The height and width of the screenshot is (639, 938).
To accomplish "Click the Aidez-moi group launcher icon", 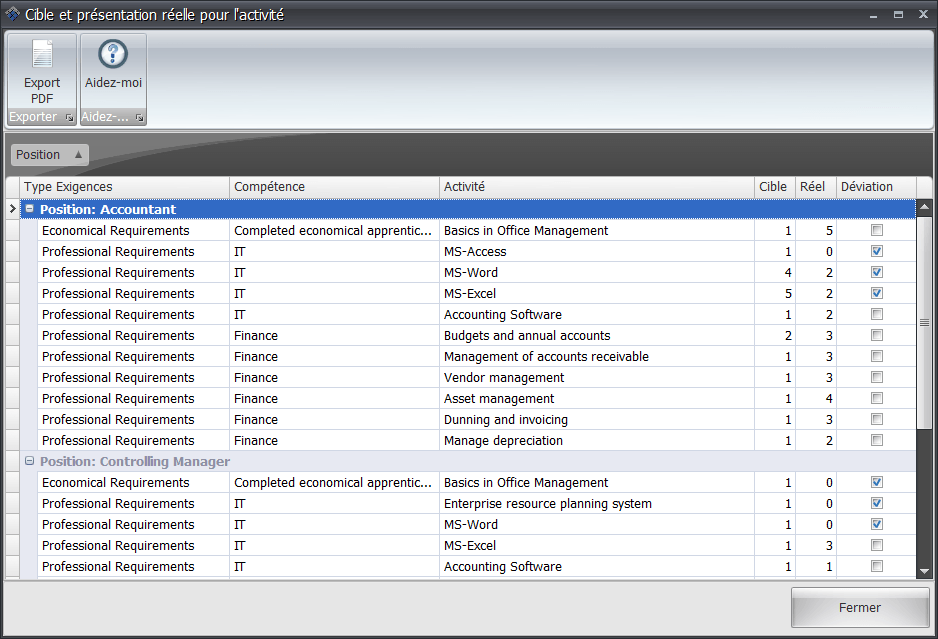I will (x=139, y=118).
